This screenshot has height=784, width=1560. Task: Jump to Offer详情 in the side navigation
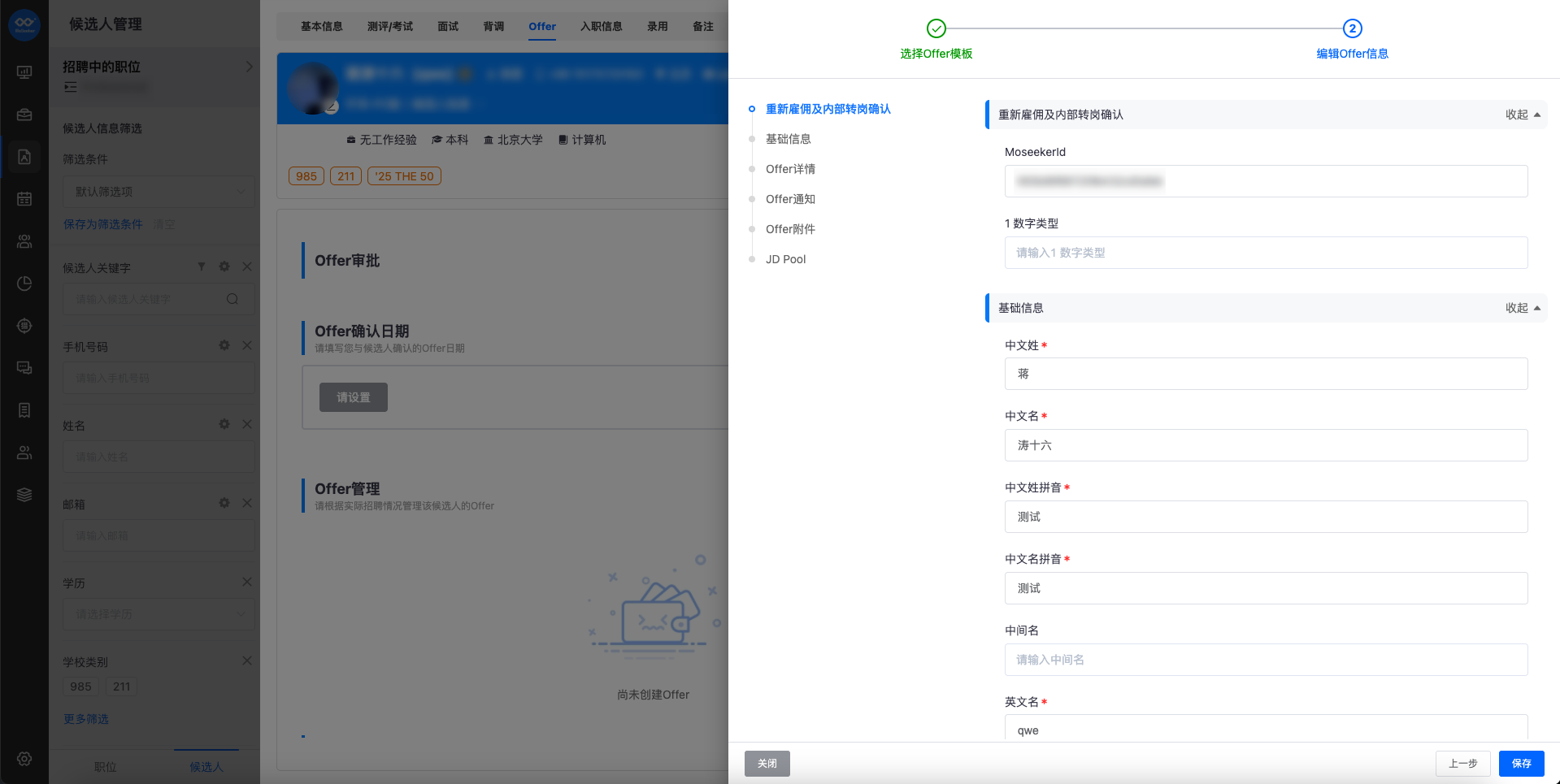790,169
